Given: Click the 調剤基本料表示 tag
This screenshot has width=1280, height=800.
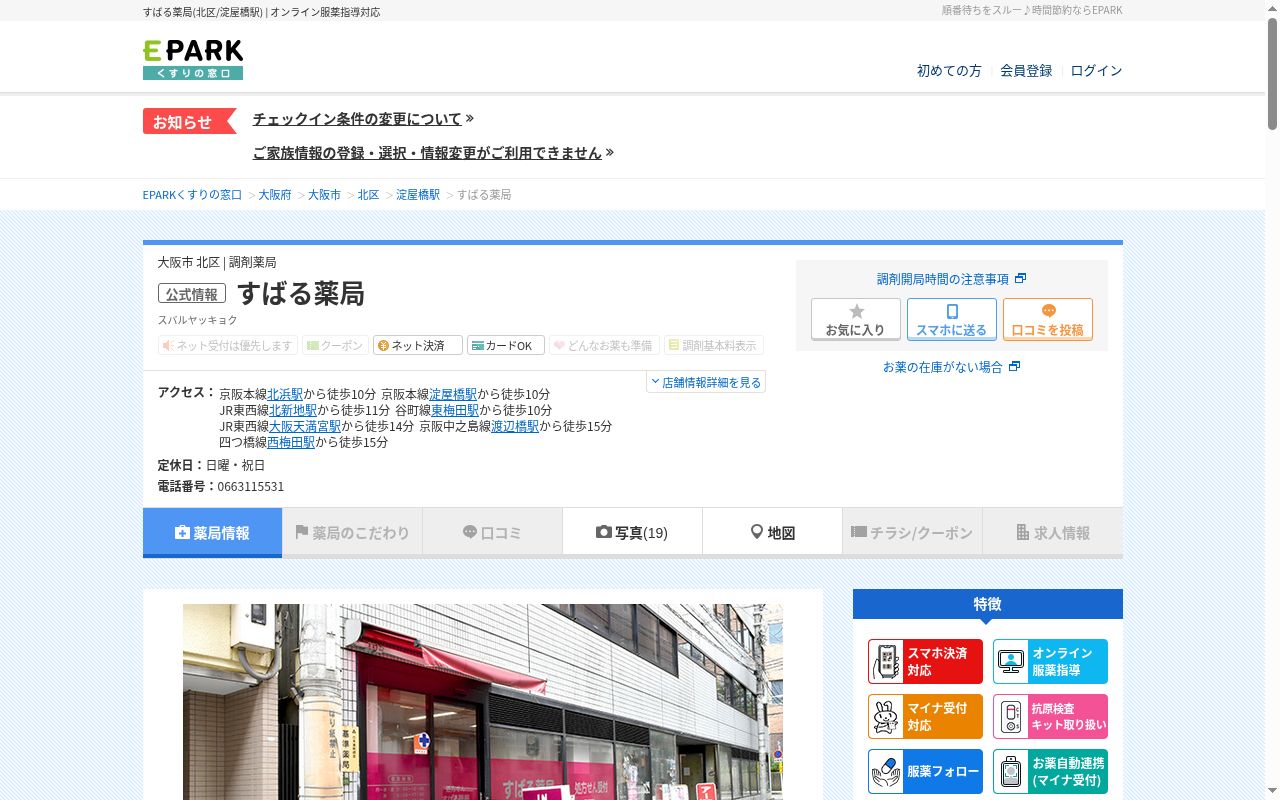Looking at the screenshot, I should tap(714, 345).
